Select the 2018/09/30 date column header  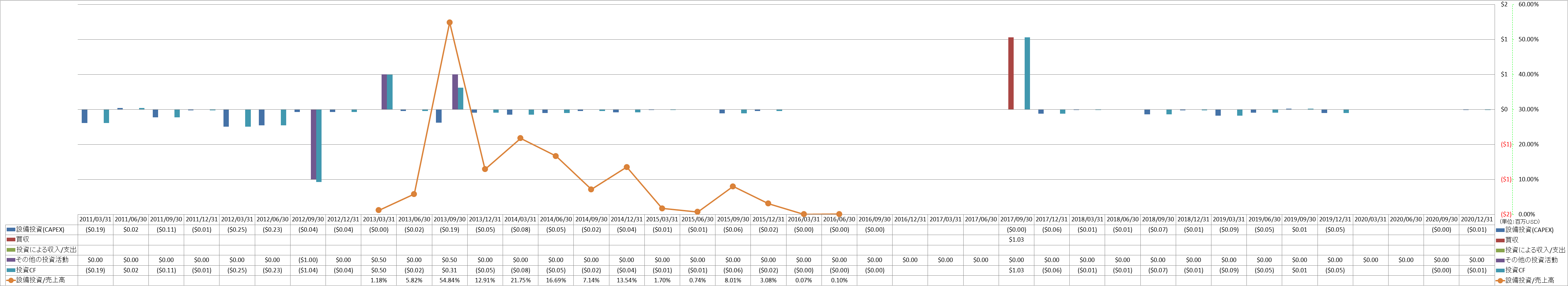[1158, 220]
